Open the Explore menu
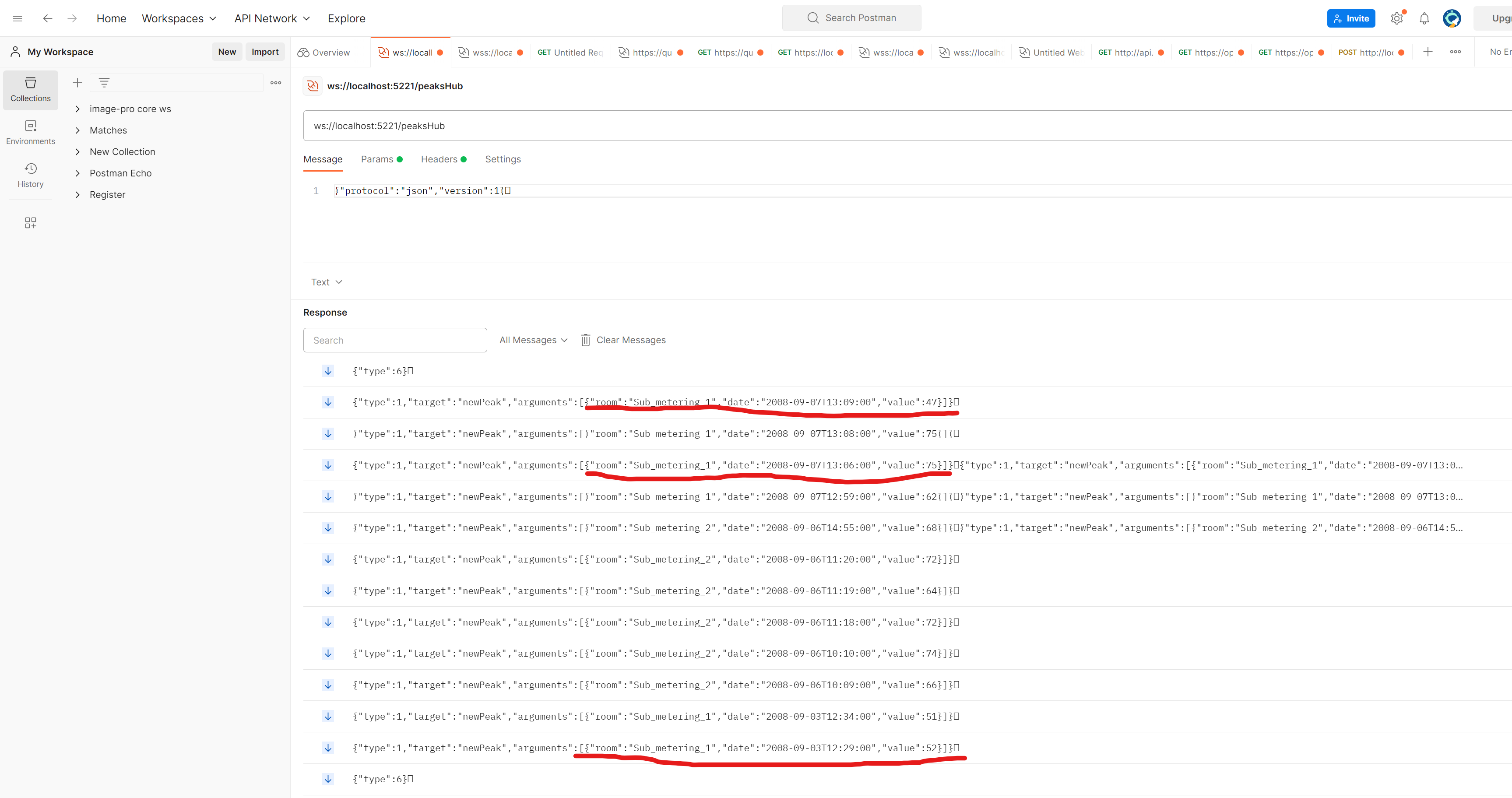The height and width of the screenshot is (798, 1512). 346,18
